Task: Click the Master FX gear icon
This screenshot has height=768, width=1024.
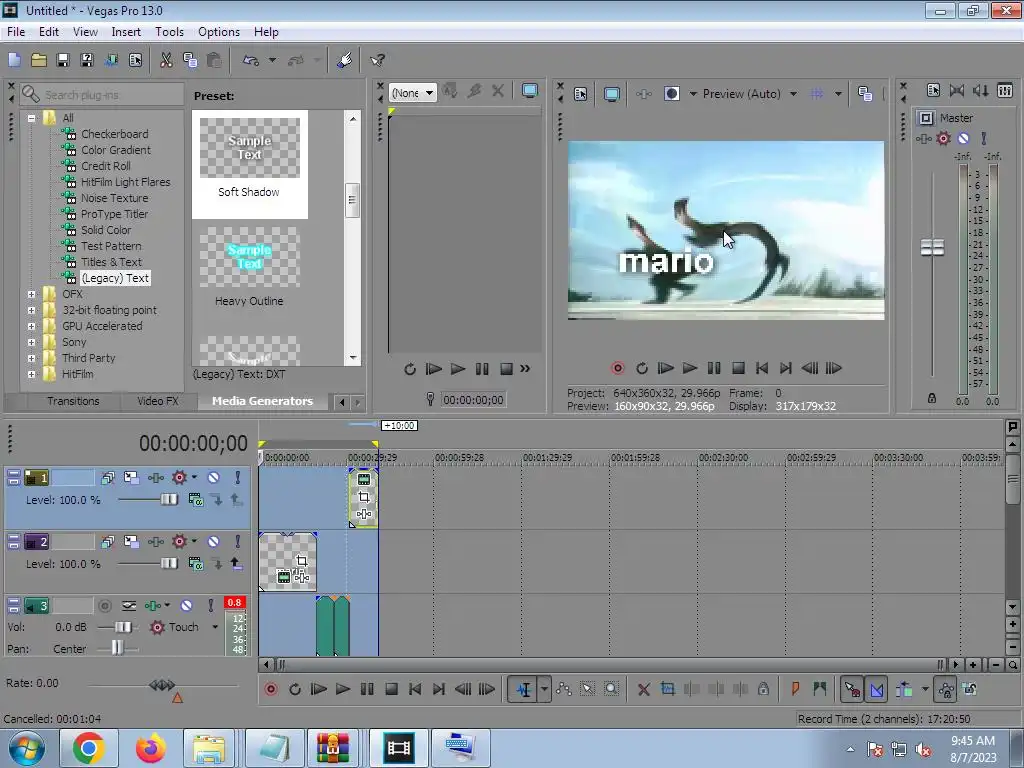Action: pos(943,138)
